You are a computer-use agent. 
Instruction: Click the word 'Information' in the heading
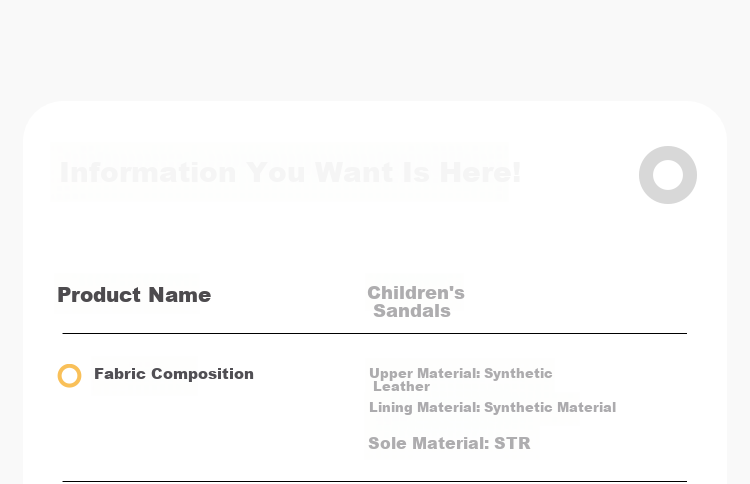point(148,172)
